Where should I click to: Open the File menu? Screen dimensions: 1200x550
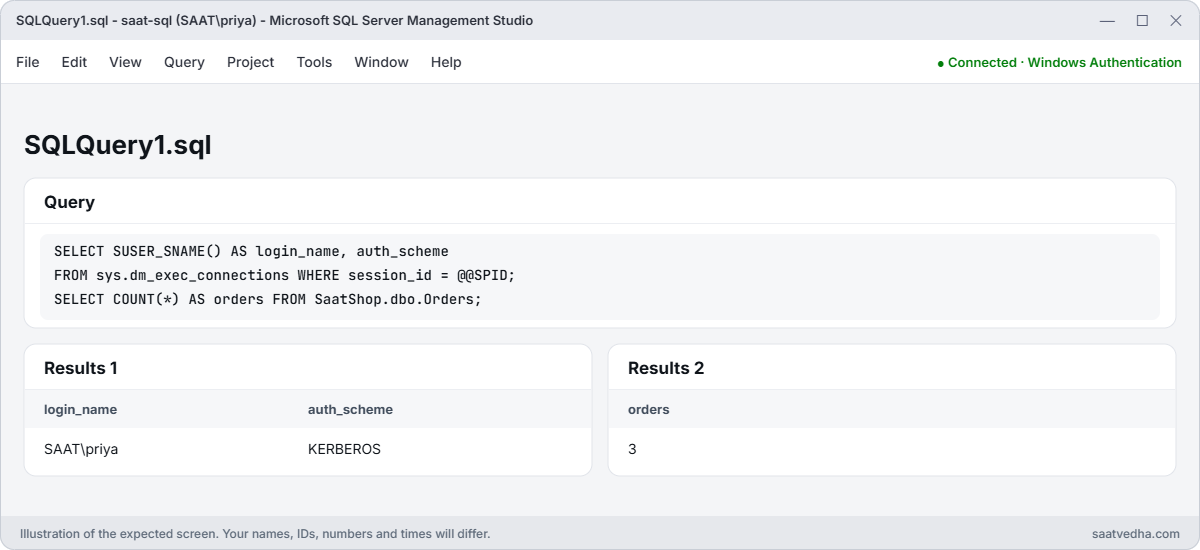[28, 62]
